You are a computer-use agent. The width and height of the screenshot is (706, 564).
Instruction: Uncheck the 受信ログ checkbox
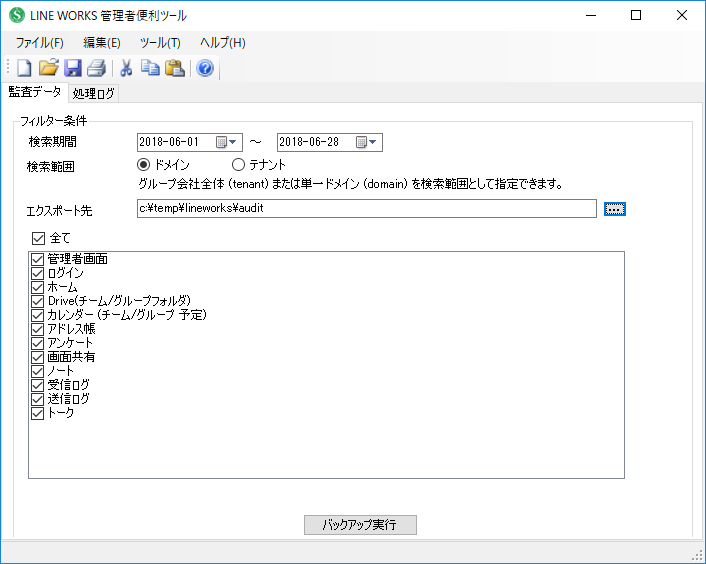coord(37,385)
